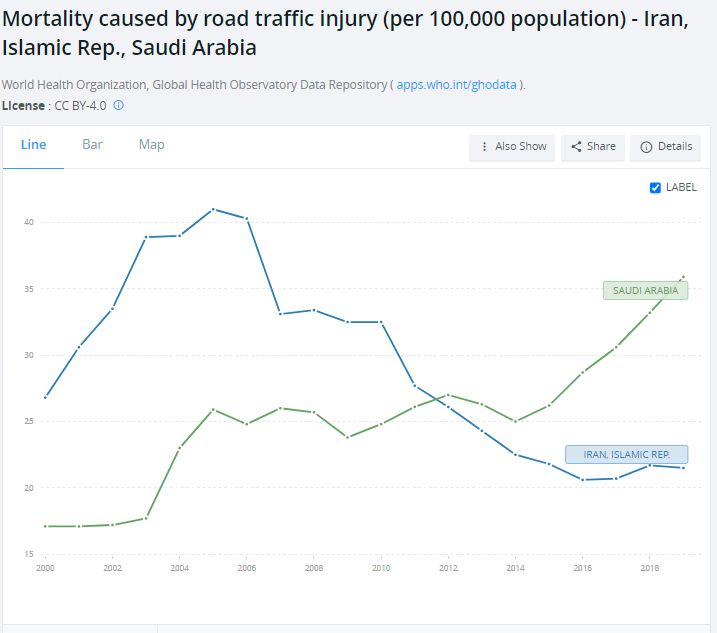Switch to the Map tab
Viewport: 717px width, 633px height.
click(x=151, y=145)
